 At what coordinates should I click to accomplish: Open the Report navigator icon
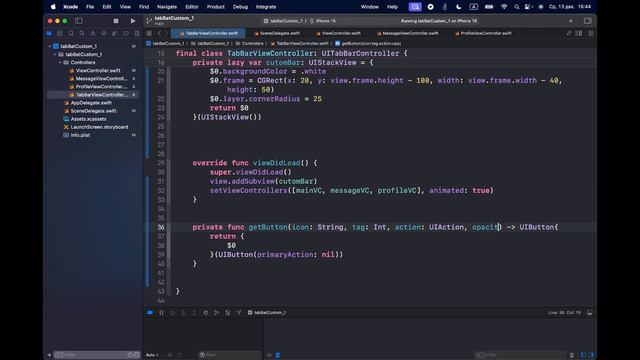pos(137,33)
